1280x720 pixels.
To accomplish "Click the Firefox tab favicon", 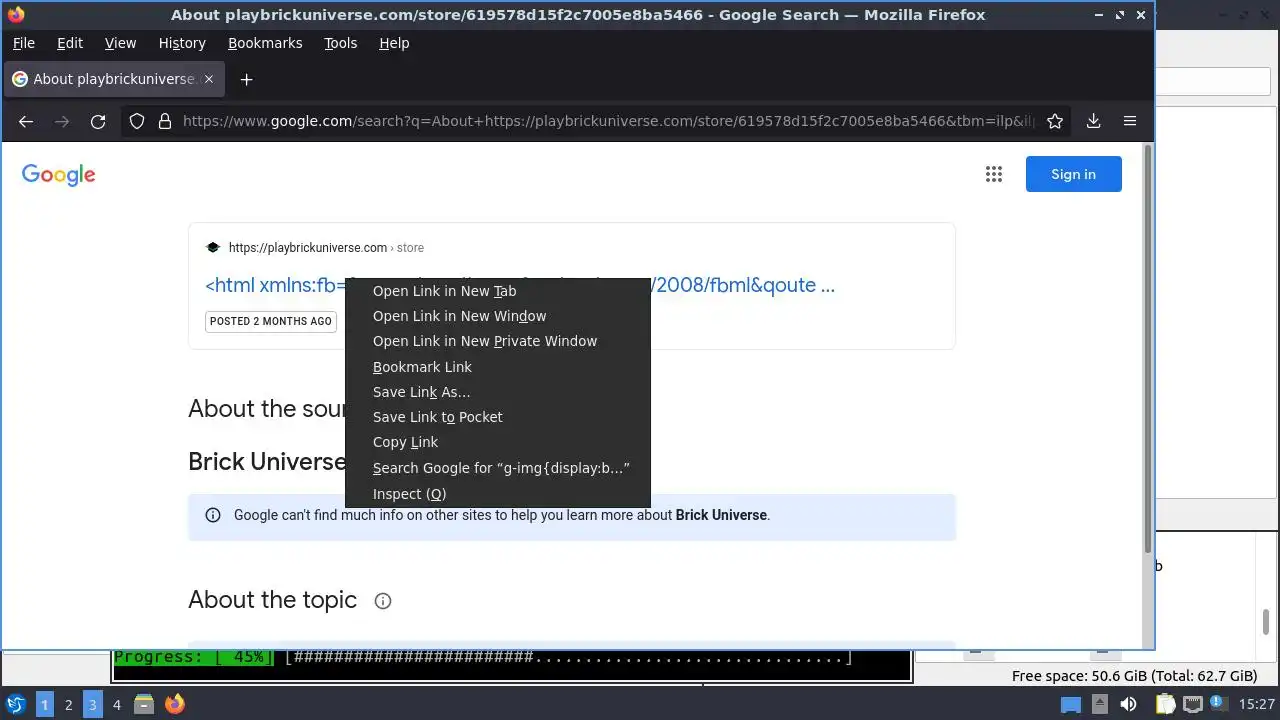I will (19, 79).
